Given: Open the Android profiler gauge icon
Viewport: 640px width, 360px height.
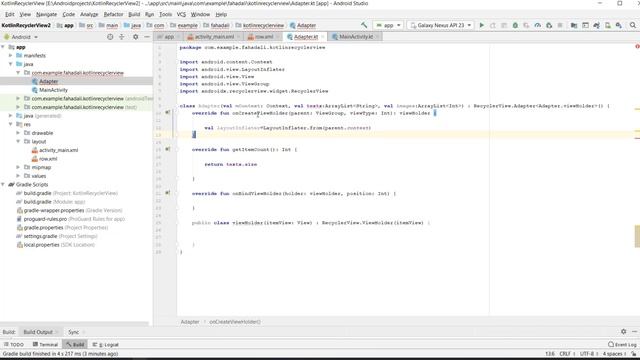Looking at the screenshot, I should (538, 25).
